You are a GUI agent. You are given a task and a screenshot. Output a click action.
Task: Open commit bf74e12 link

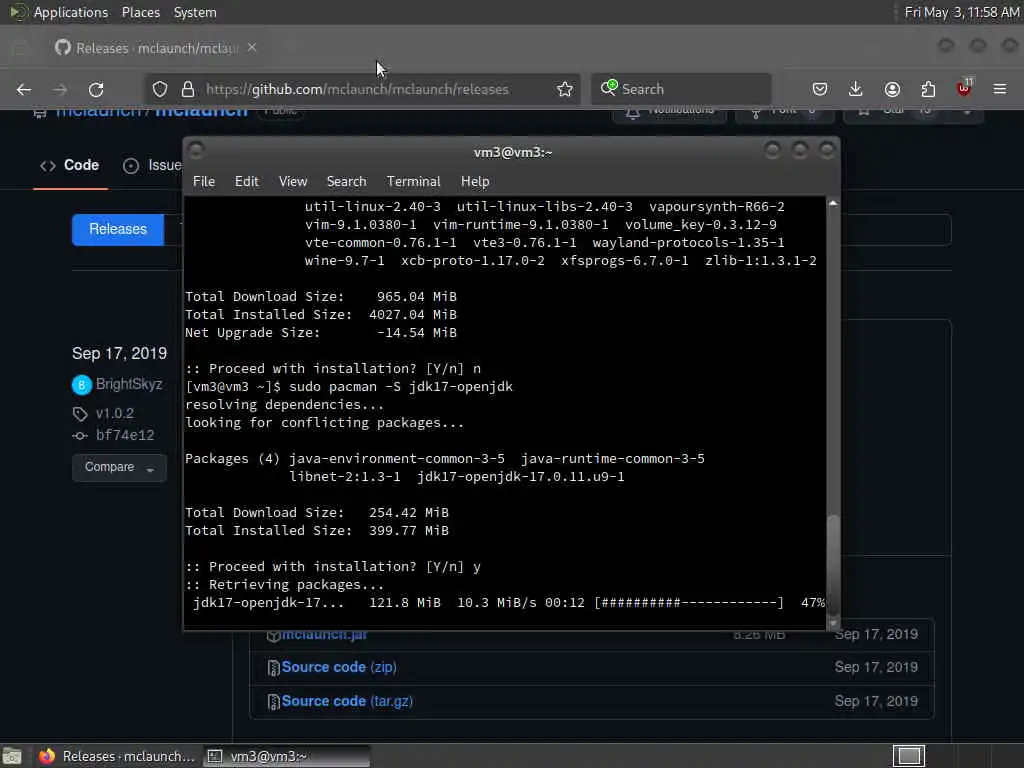point(125,435)
